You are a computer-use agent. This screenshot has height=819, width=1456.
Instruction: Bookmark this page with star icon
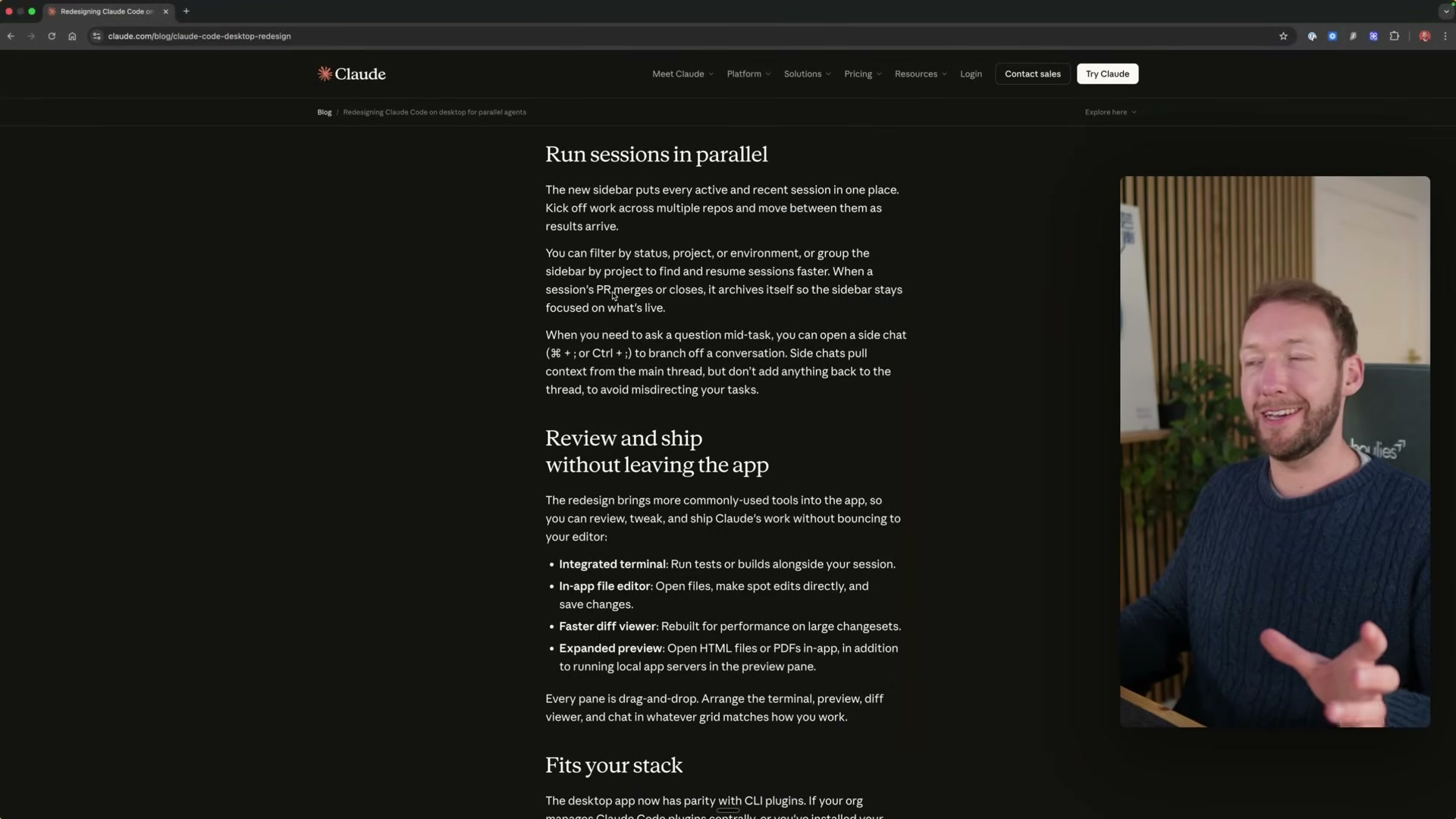coord(1283,36)
